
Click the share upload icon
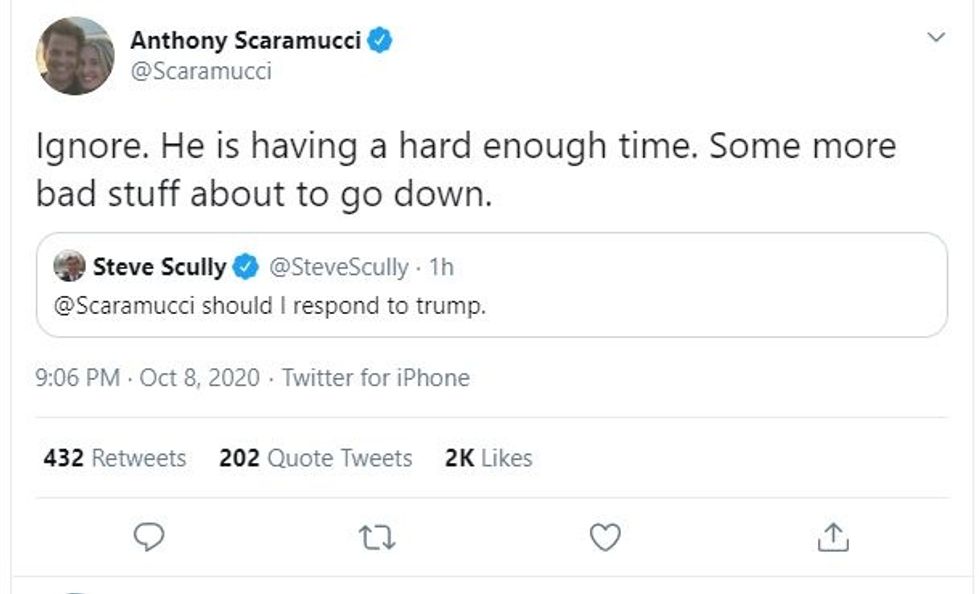(833, 539)
